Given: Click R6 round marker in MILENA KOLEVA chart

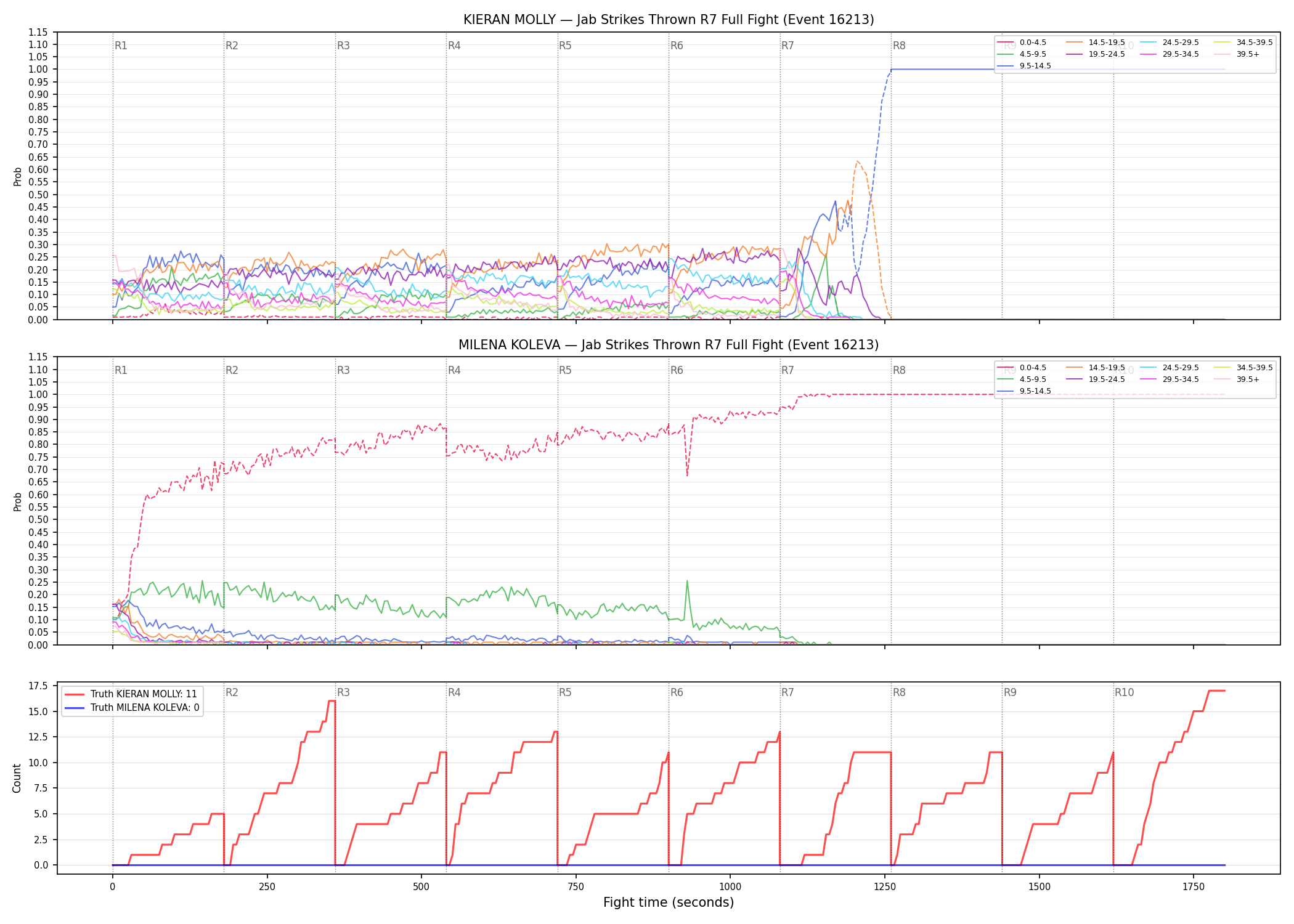Looking at the screenshot, I should (677, 370).
